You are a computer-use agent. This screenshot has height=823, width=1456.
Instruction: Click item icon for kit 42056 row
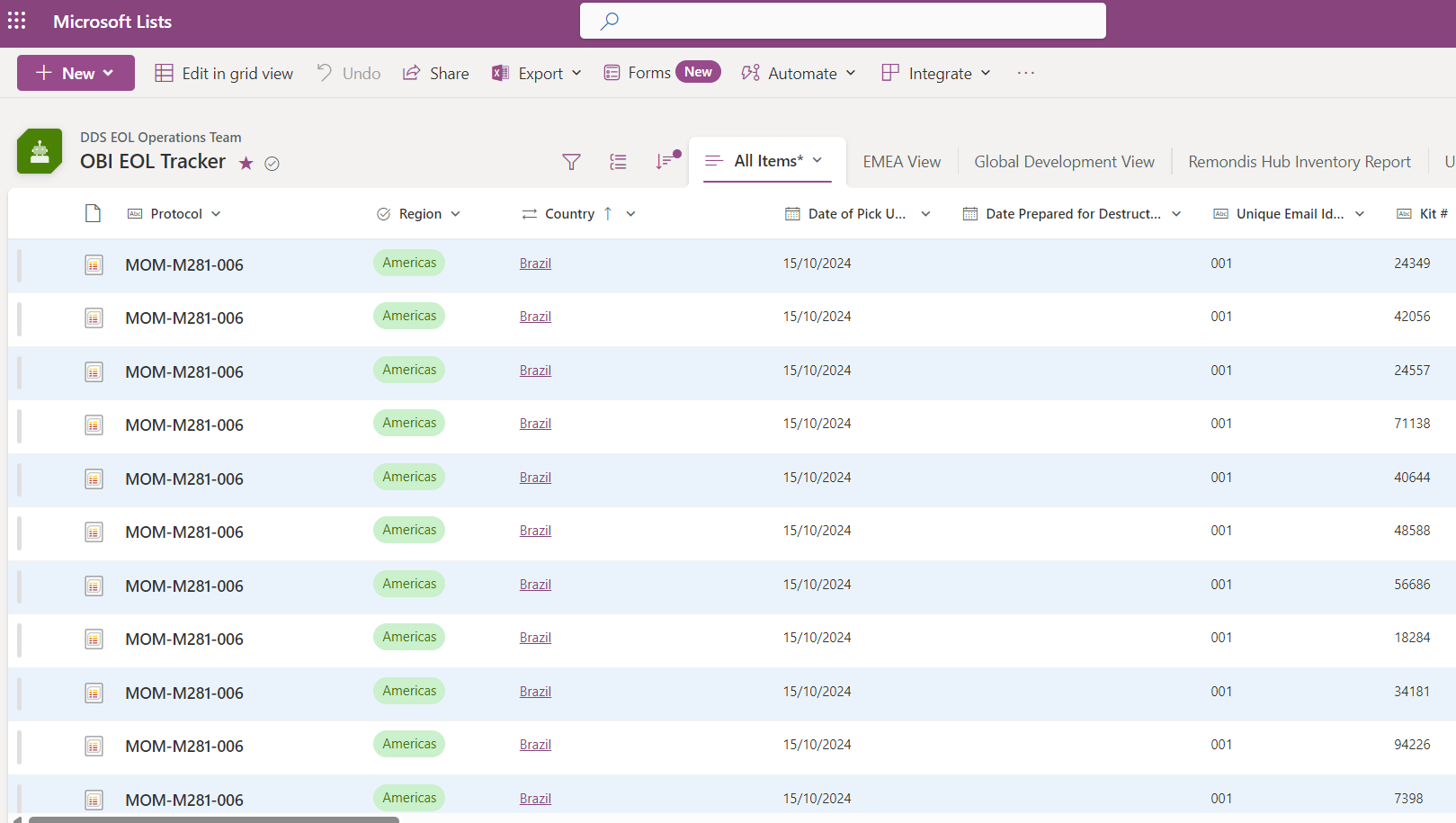pos(94,318)
